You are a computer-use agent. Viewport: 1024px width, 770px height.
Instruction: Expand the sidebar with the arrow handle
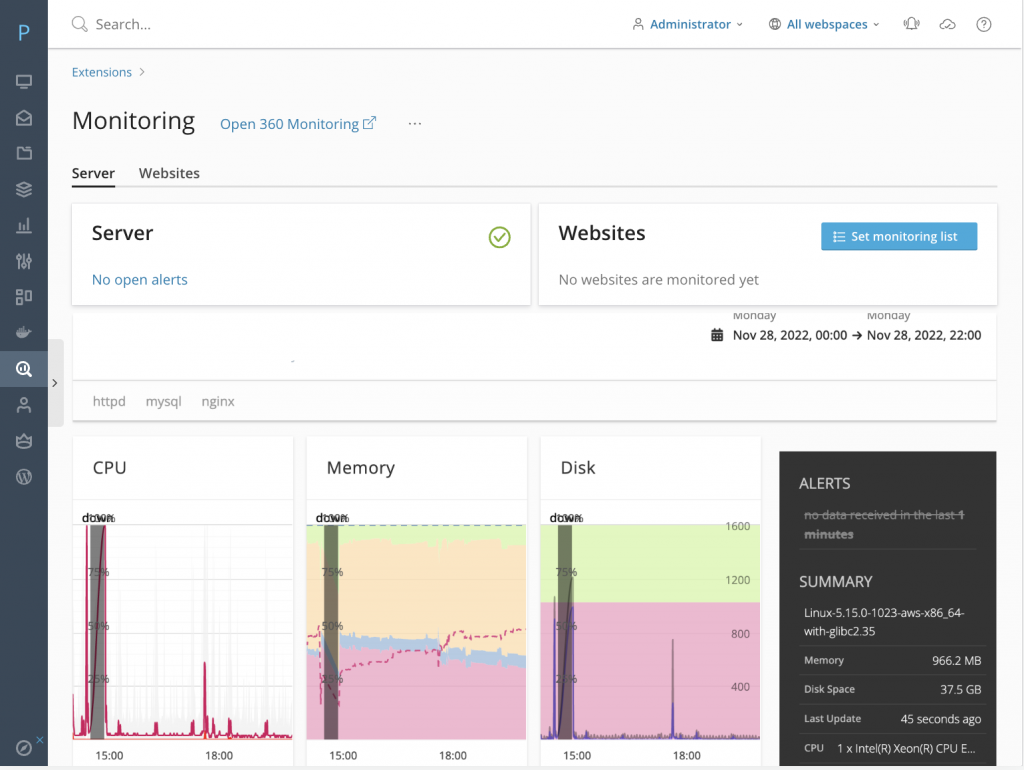coord(55,383)
